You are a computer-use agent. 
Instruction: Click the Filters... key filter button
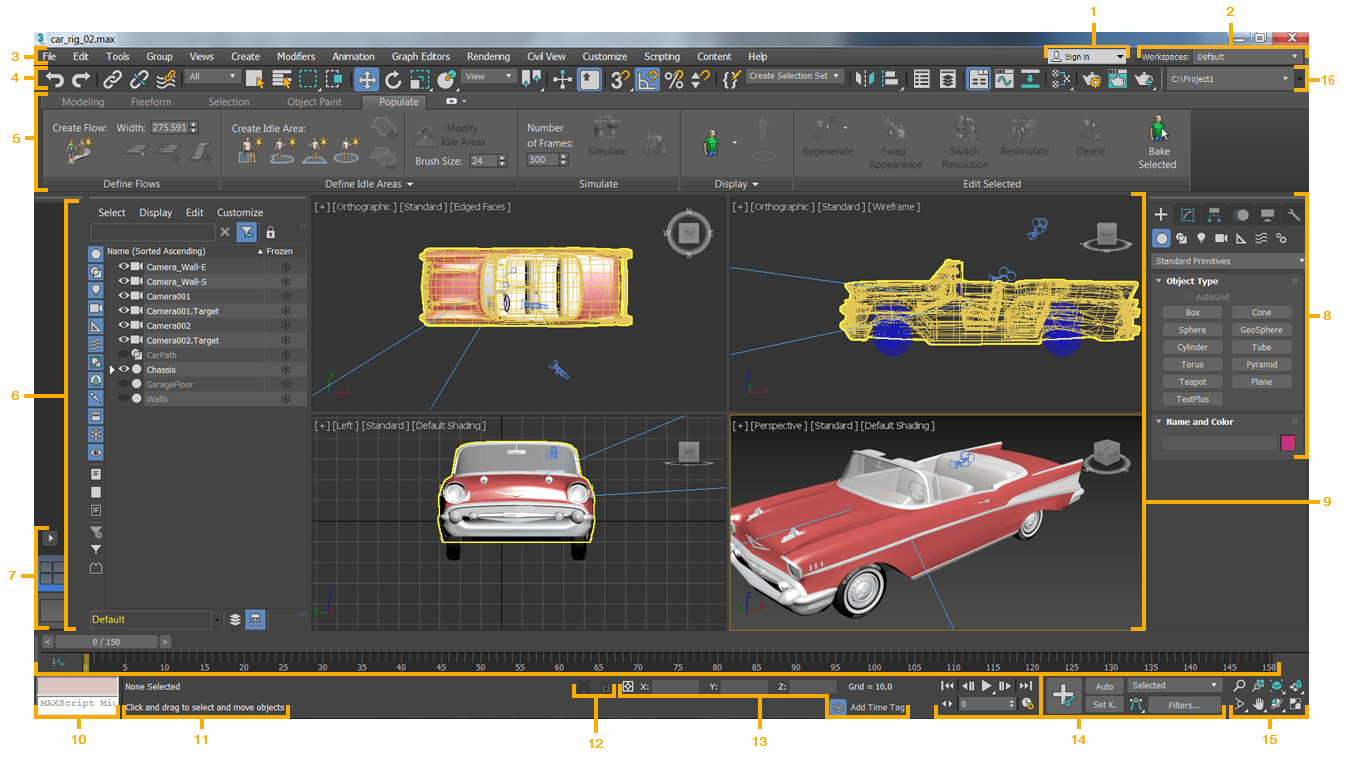coord(1184,705)
